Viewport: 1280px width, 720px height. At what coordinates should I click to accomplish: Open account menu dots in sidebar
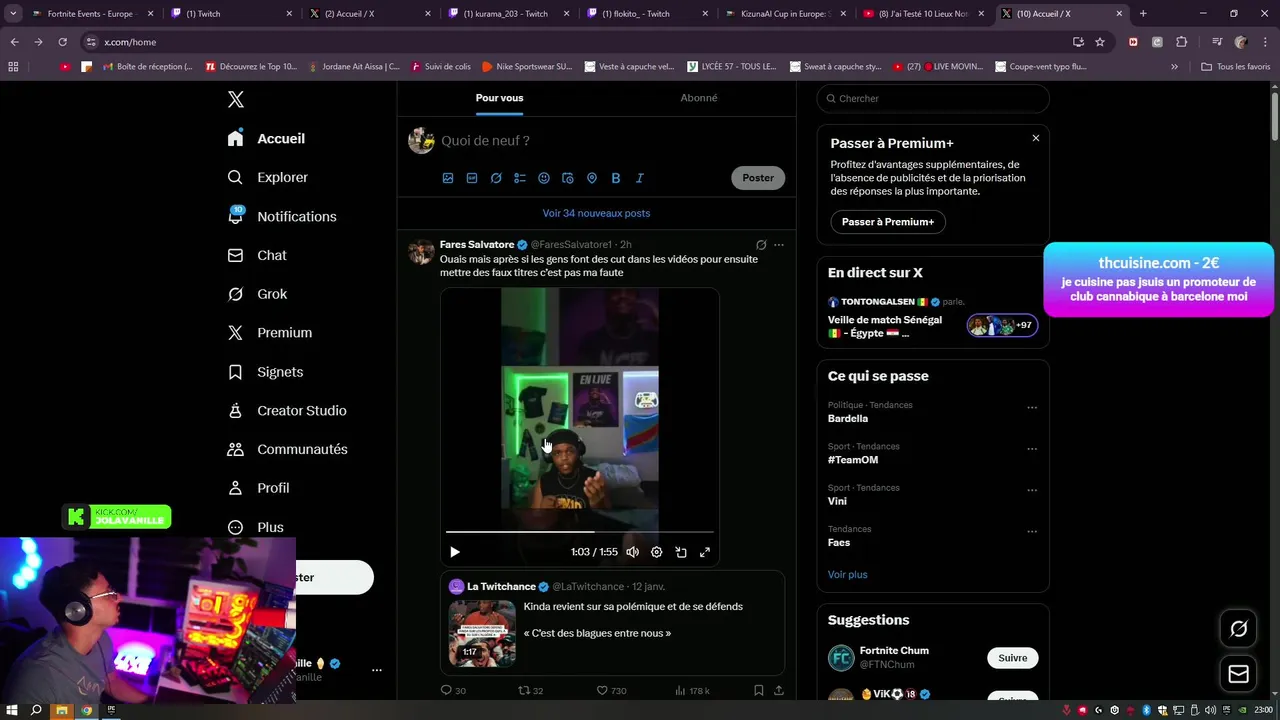pyautogui.click(x=377, y=670)
